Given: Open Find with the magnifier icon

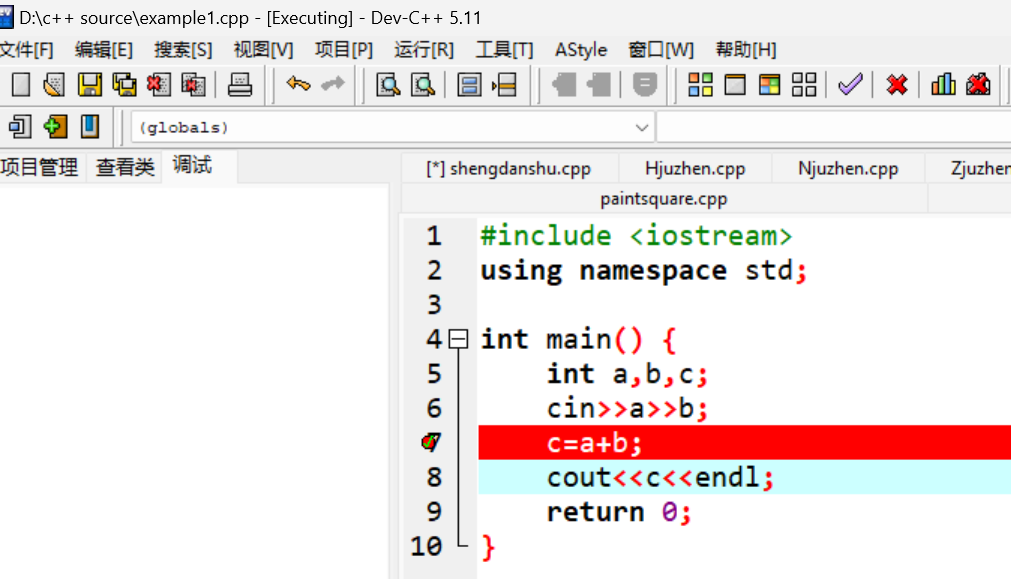Looking at the screenshot, I should 388,84.
